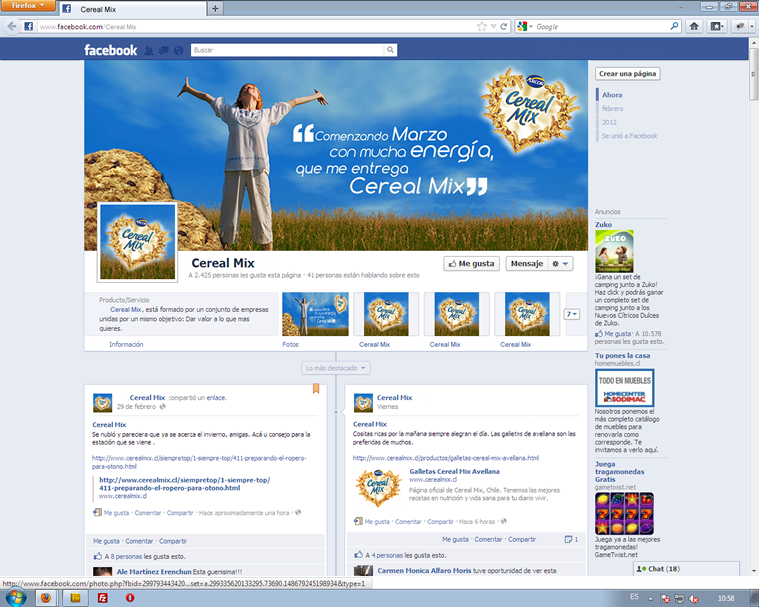Click the Mensaje button

[527, 264]
